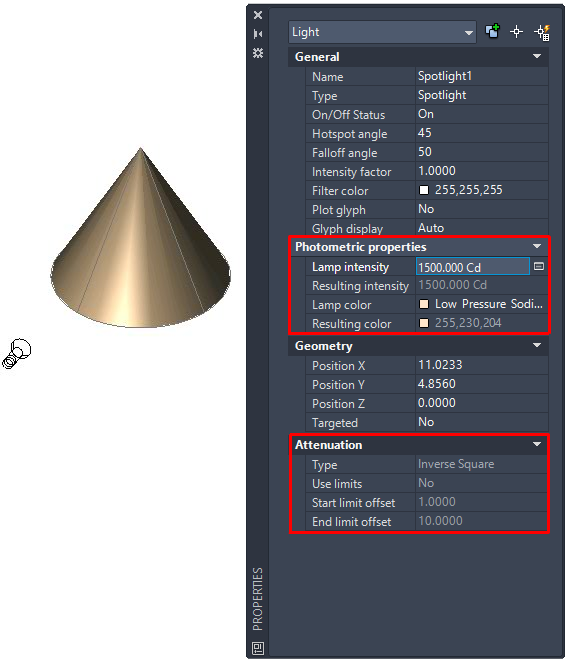Image resolution: width=565 pixels, height=665 pixels.
Task: Collapse the Geometry section
Action: (x=537, y=345)
